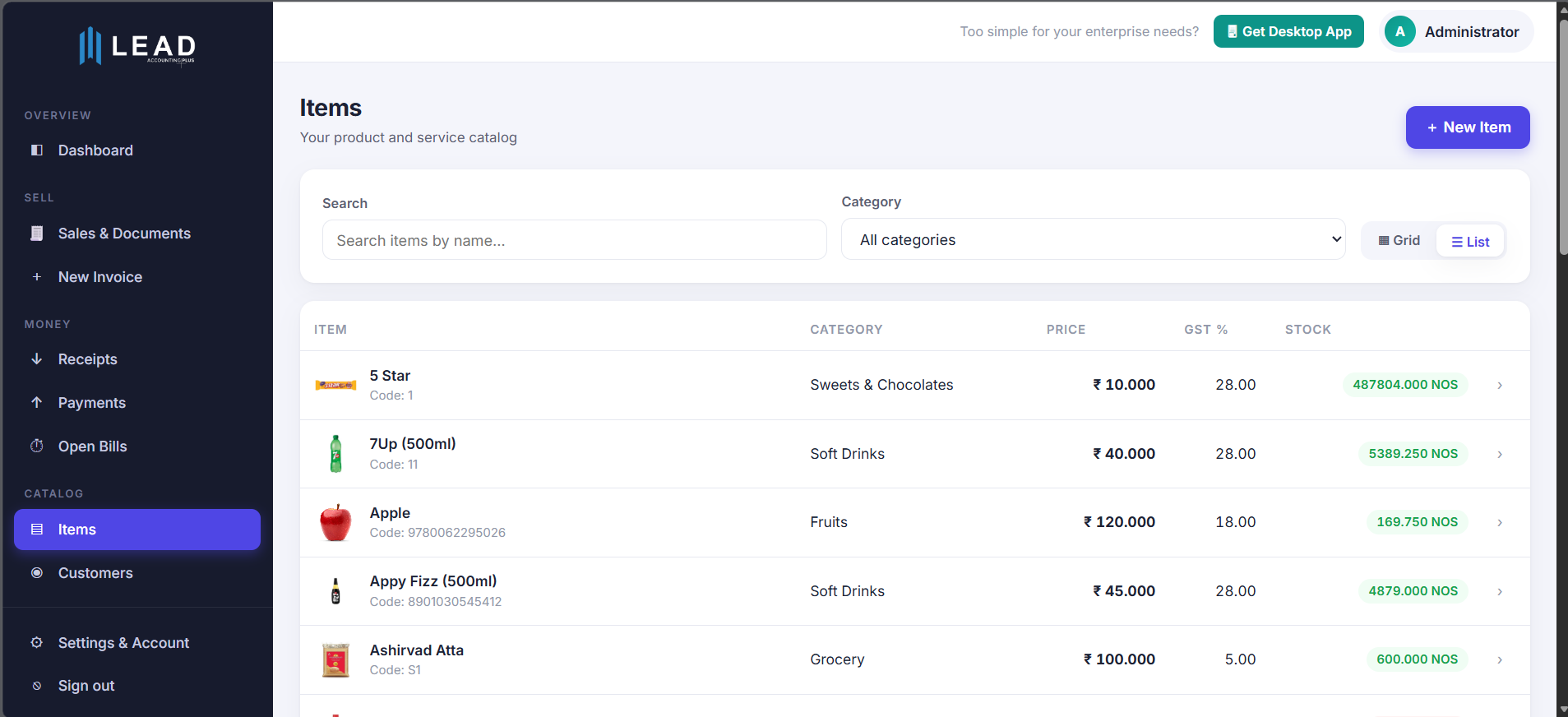Click the ₹ 10.000 price cell
Viewport: 1568px width, 717px height.
coord(1124,385)
